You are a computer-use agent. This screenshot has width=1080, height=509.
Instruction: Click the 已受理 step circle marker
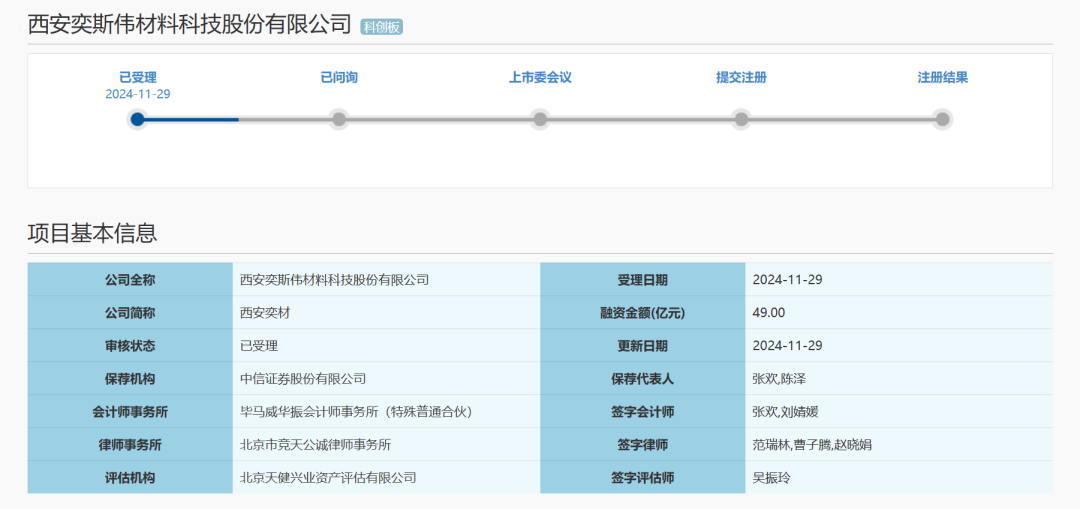click(x=138, y=119)
